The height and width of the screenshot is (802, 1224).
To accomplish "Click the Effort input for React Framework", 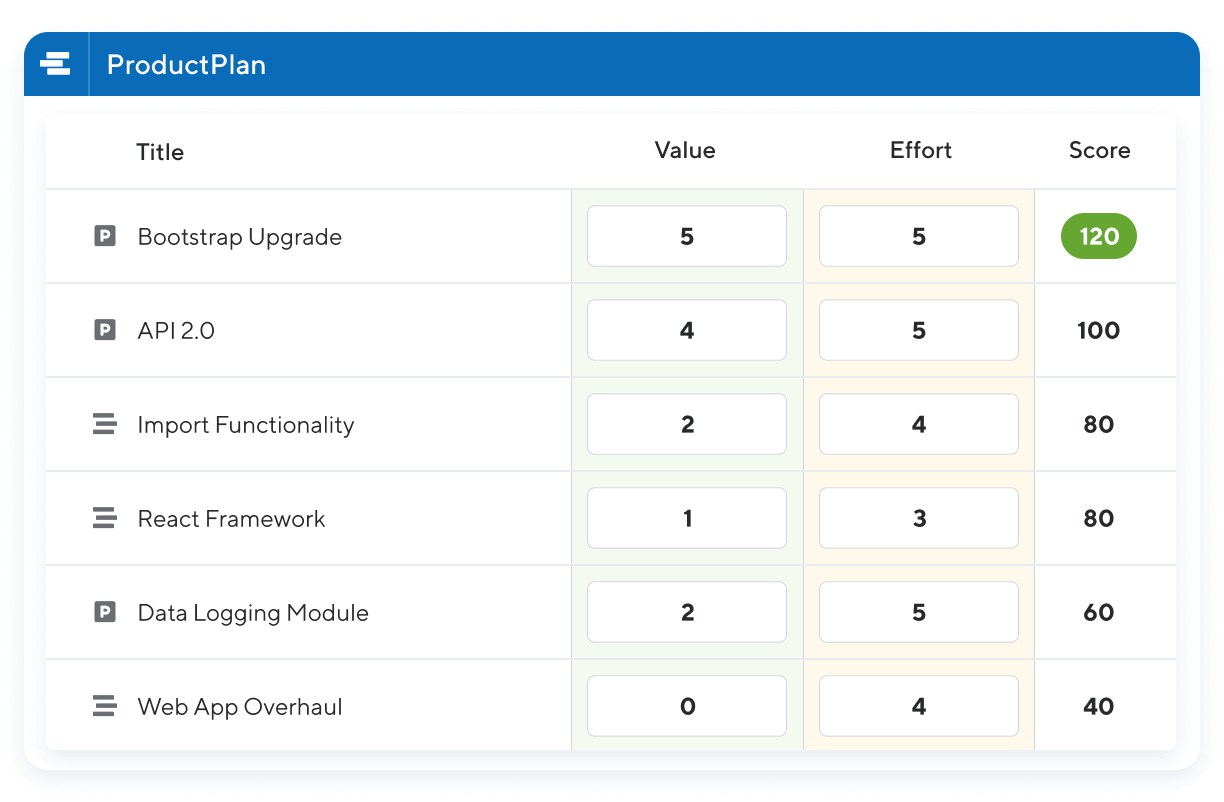I will [x=918, y=518].
